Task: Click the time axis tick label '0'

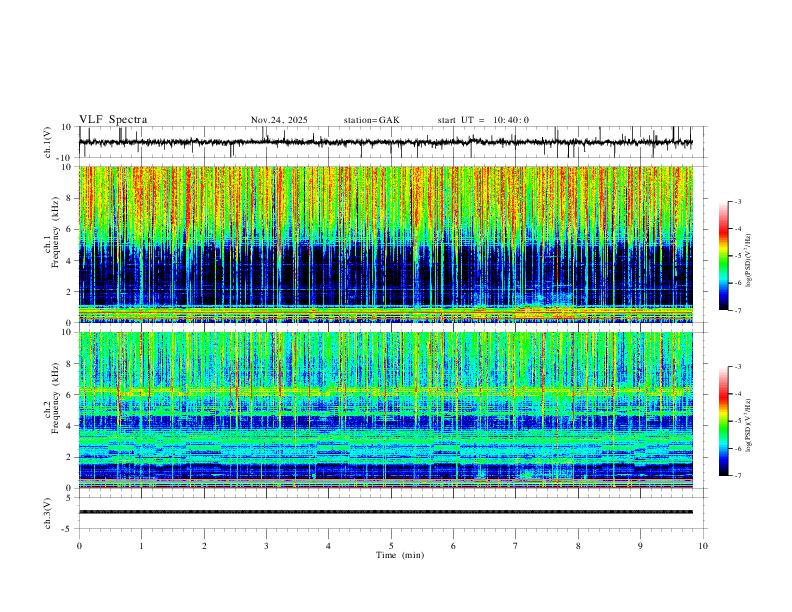Action: pyautogui.click(x=79, y=546)
